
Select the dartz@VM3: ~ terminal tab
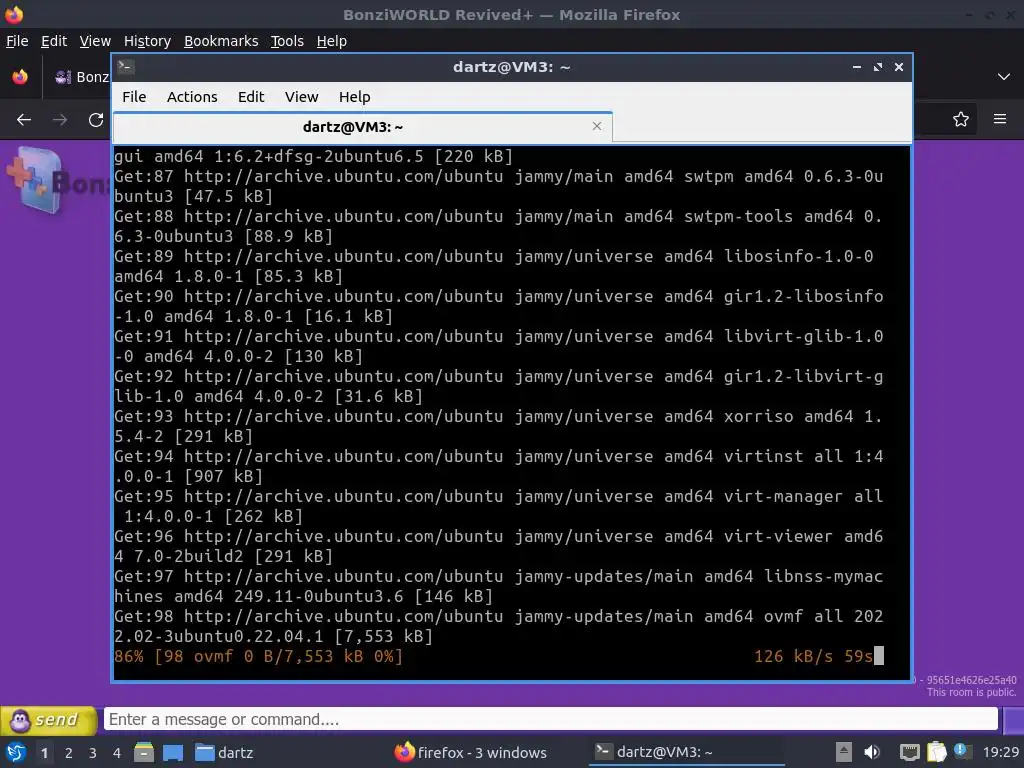click(x=362, y=127)
